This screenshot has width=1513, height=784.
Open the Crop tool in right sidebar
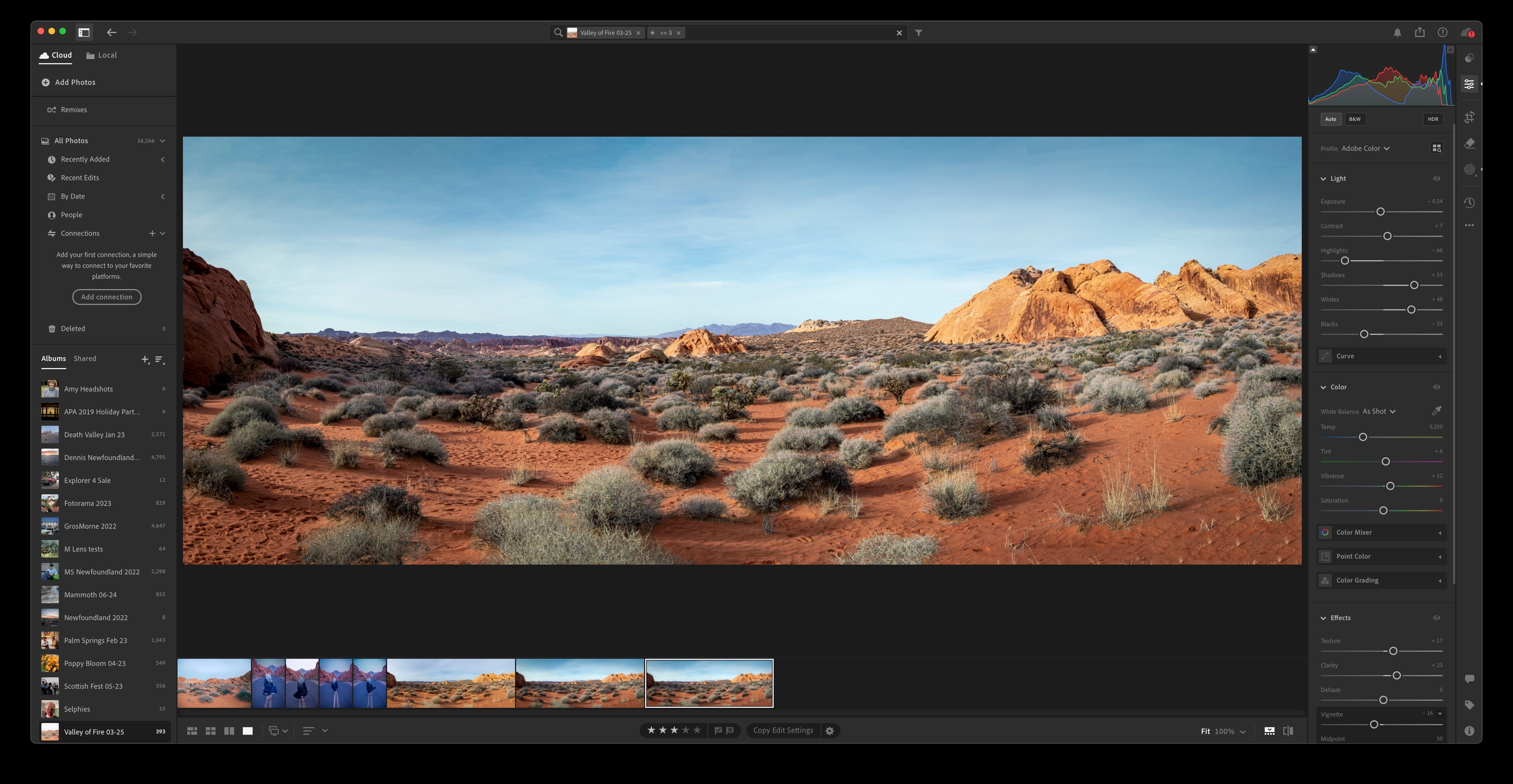[x=1469, y=117]
